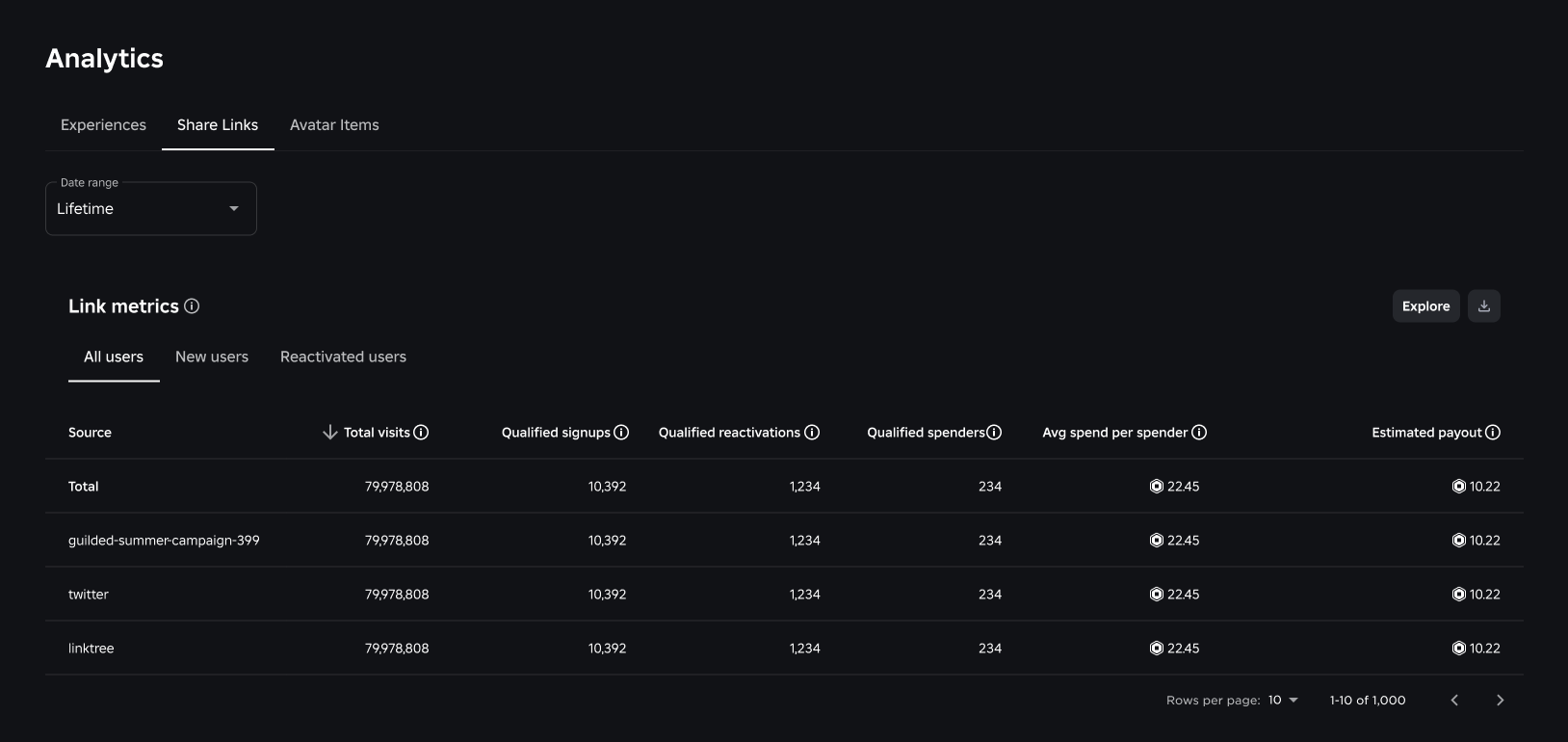Viewport: 1568px width, 742px height.
Task: Switch to the Experiences tab
Action: [x=103, y=125]
